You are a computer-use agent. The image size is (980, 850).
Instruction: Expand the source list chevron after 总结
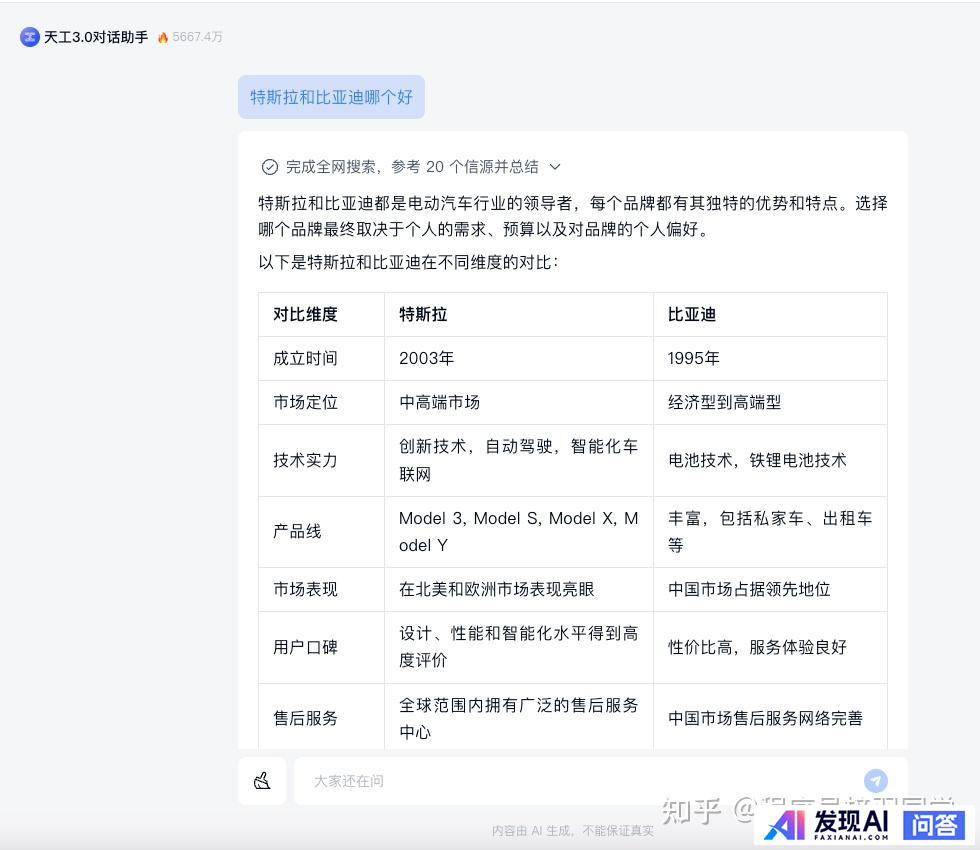[556, 167]
